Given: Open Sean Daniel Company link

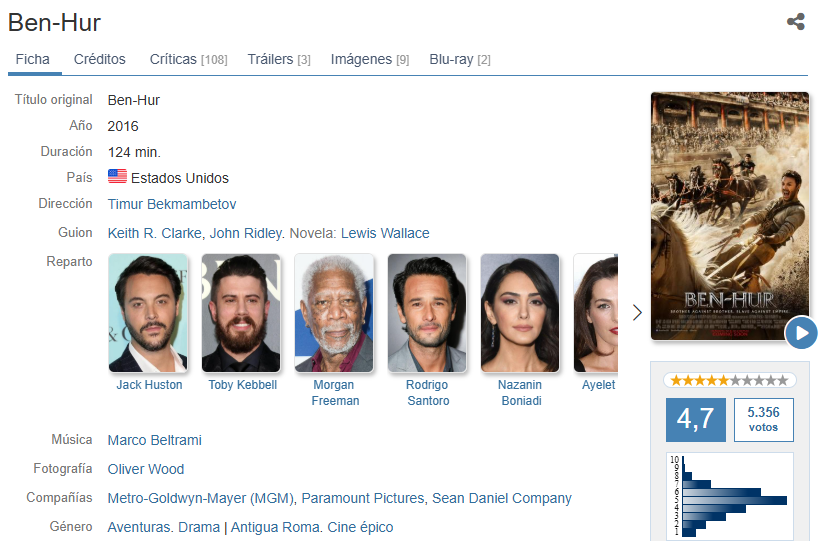Looking at the screenshot, I should [502, 498].
